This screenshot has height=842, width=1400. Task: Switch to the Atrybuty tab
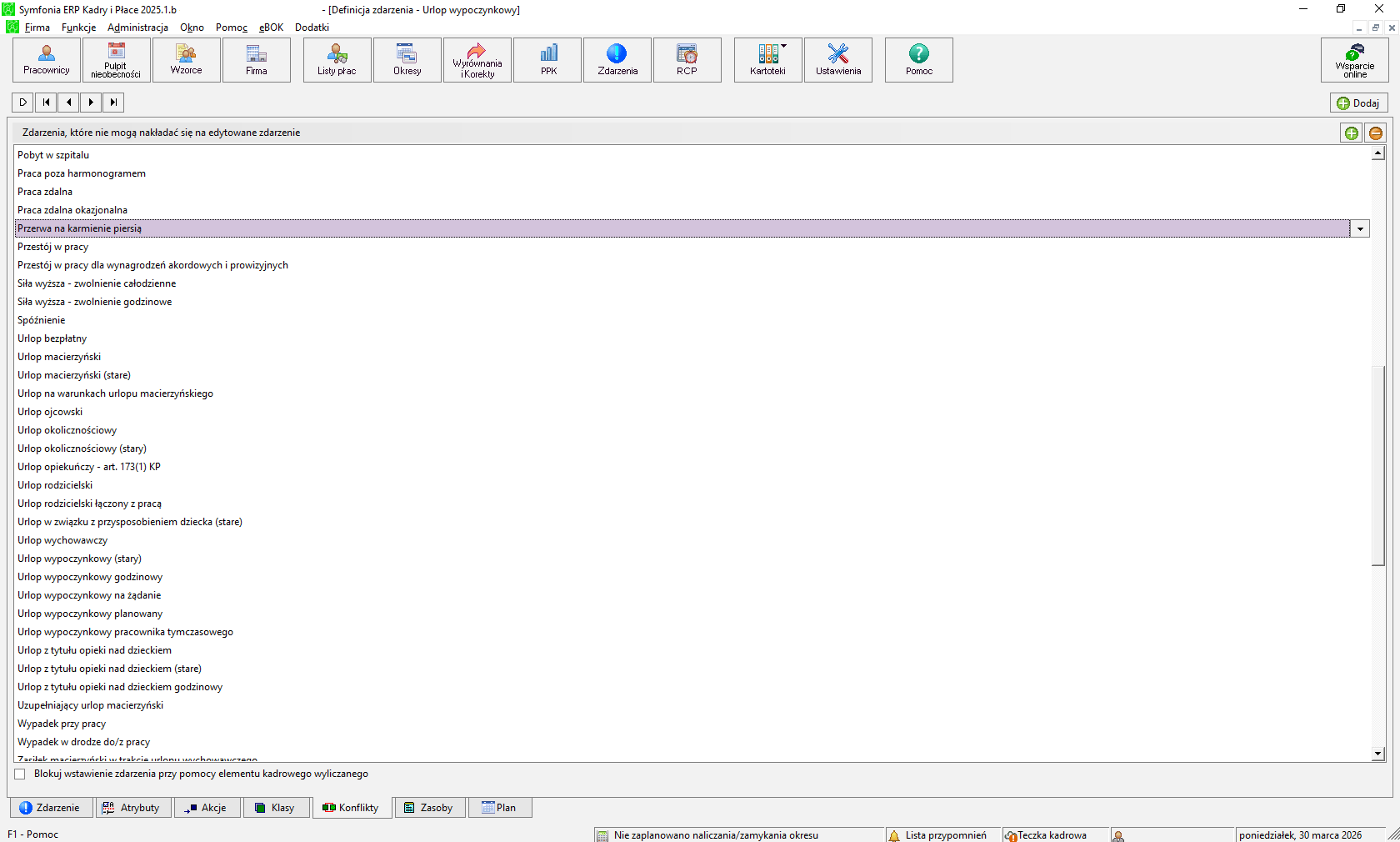[x=133, y=808]
